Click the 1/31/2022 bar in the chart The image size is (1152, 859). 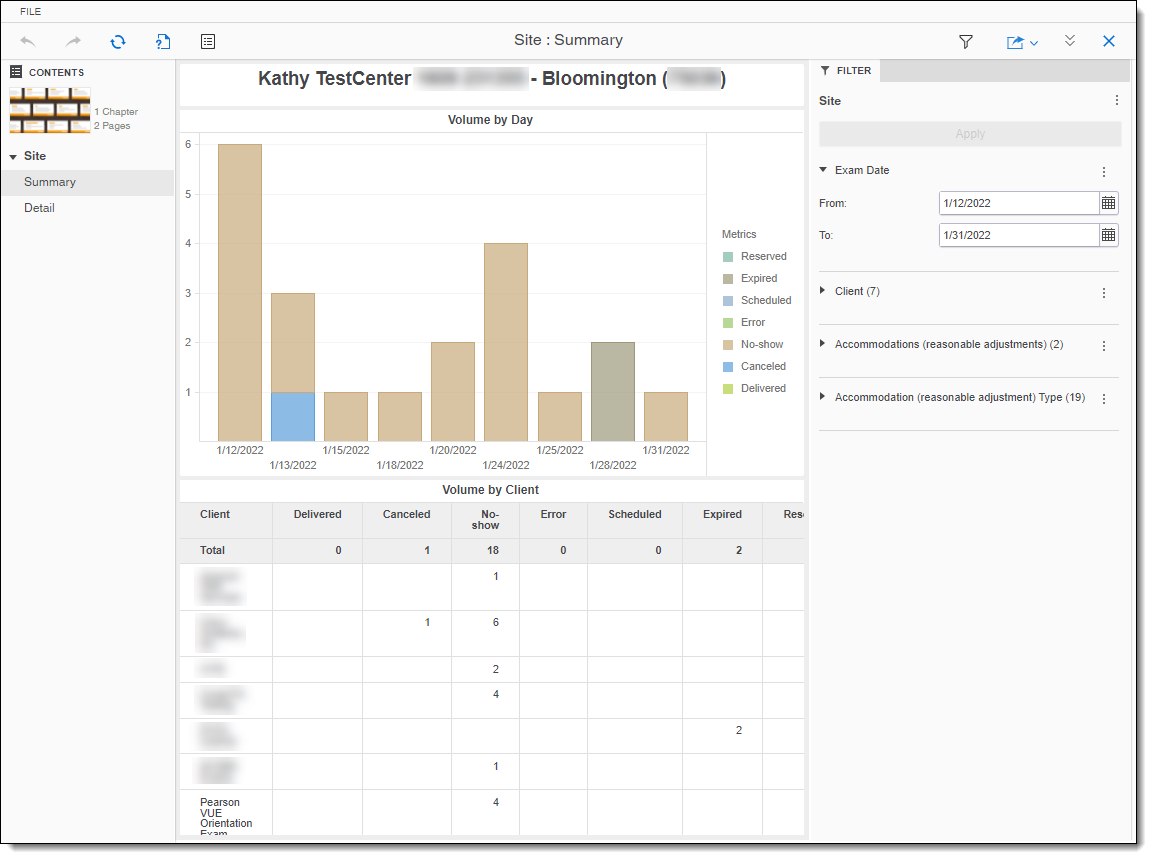tap(666, 417)
